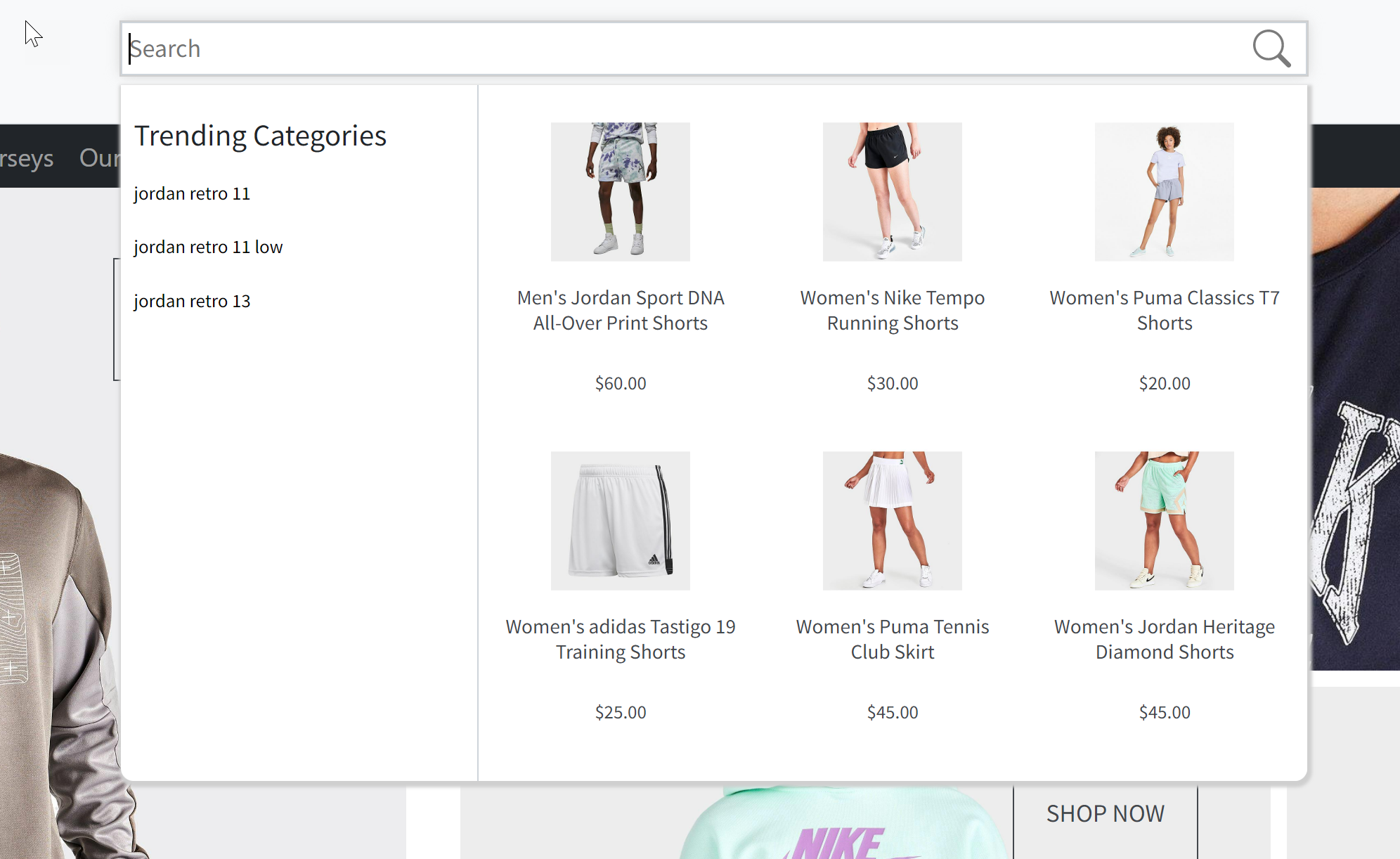Click Women's adidas Tastigo 19 Training Shorts title
This screenshot has width=1400, height=859.
[x=621, y=639]
